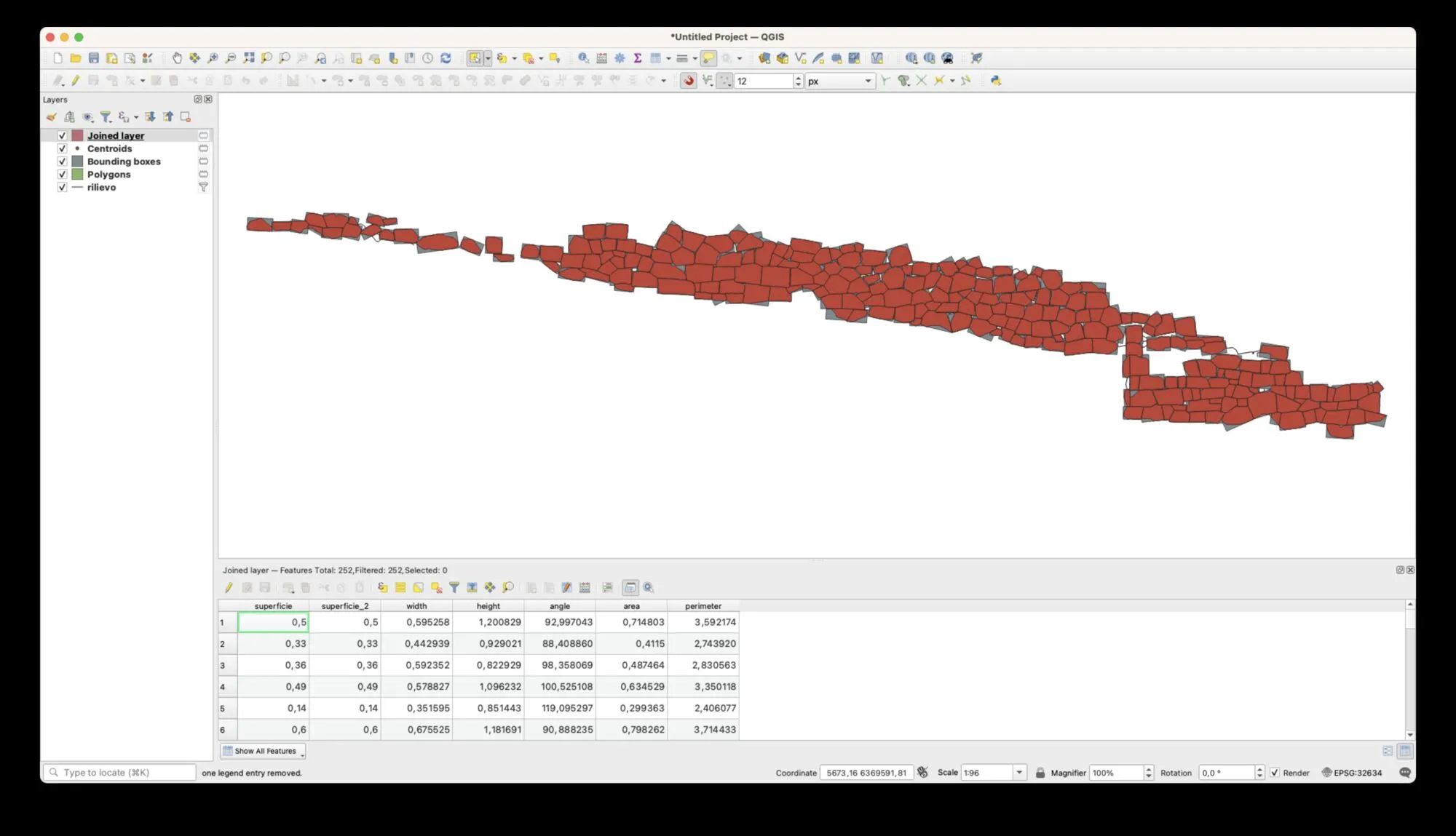Open Show All Features filter dropdown

[x=264, y=751]
